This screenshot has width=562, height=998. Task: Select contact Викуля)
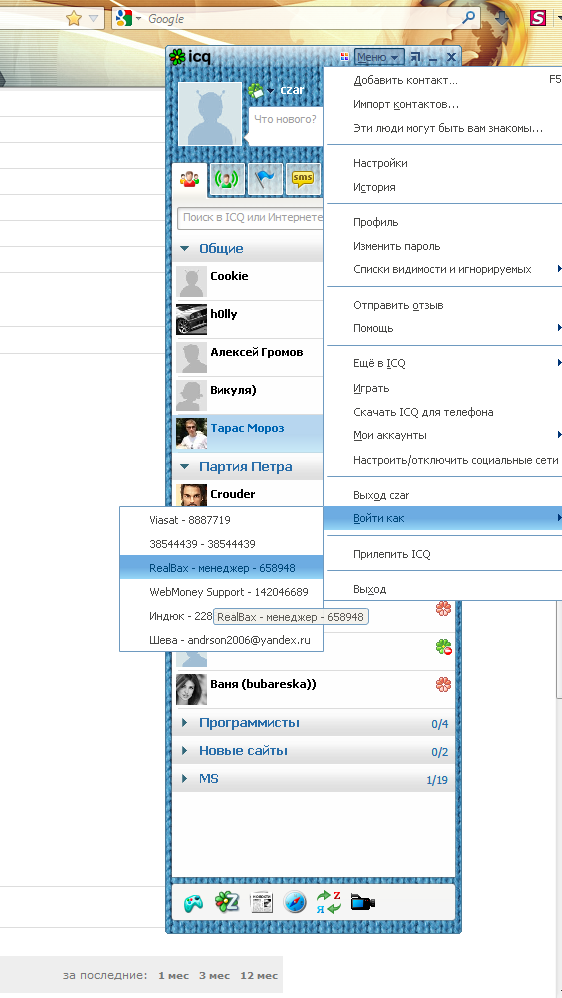[249, 395]
